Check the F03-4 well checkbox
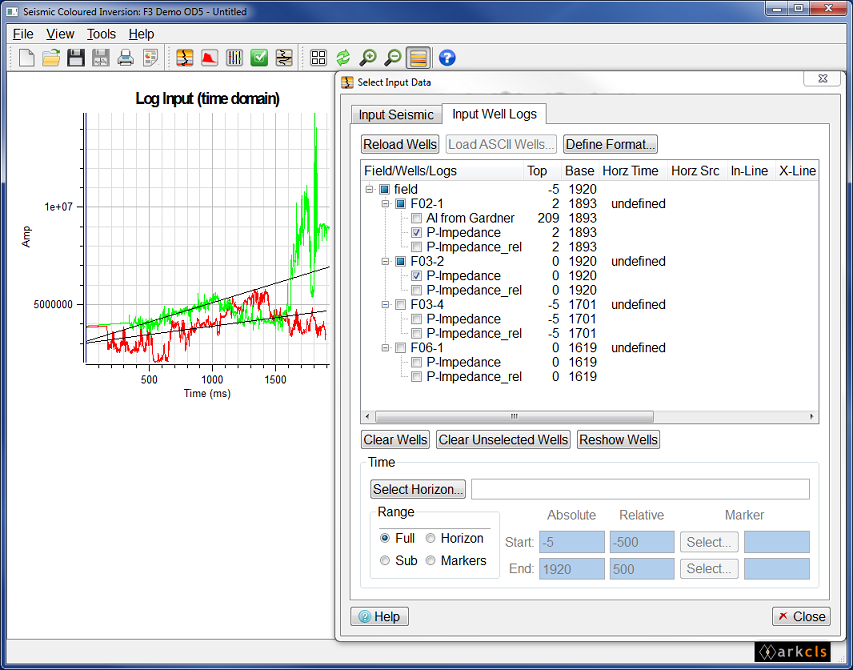This screenshot has width=853, height=670. [x=400, y=305]
